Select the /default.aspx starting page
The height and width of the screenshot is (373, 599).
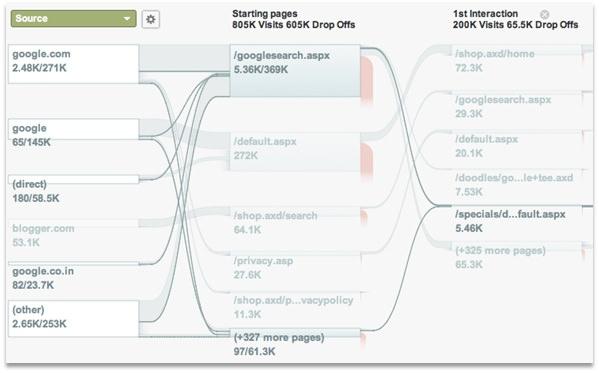295,152
